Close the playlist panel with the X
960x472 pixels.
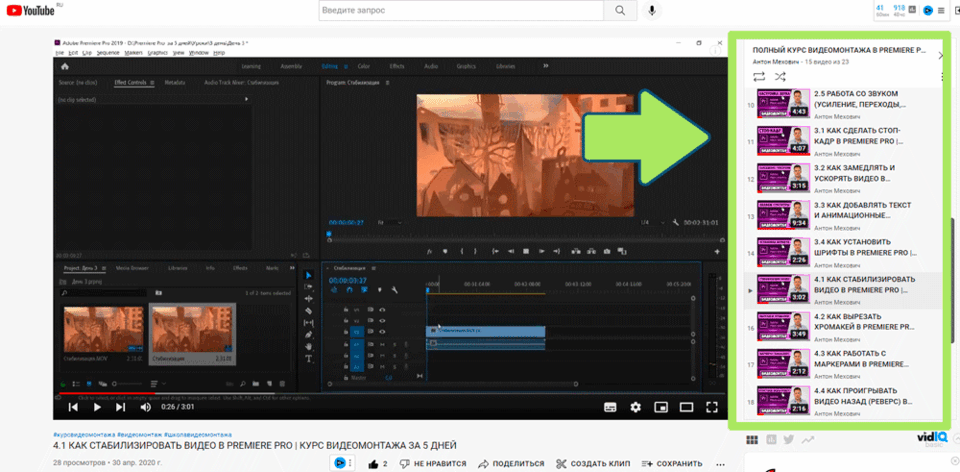coord(941,56)
